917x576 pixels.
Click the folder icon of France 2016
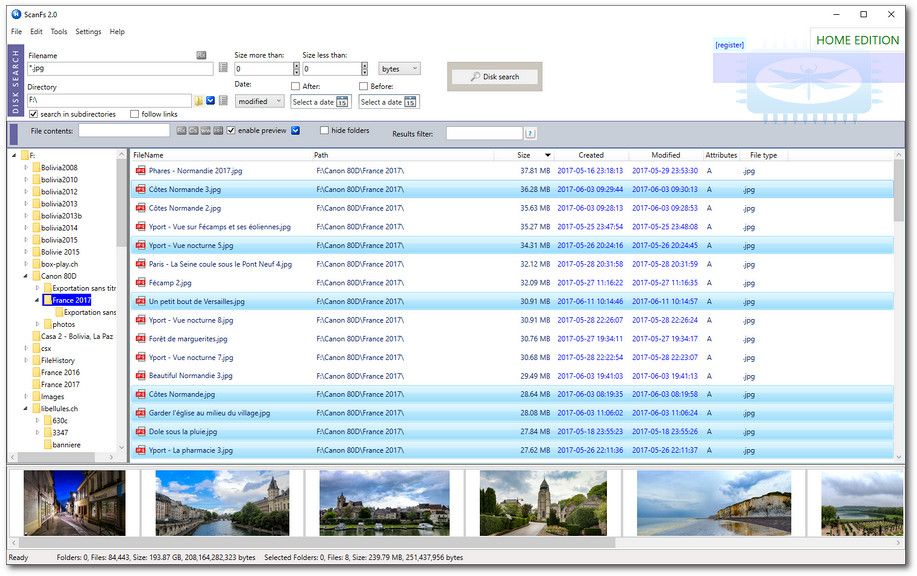(x=36, y=372)
